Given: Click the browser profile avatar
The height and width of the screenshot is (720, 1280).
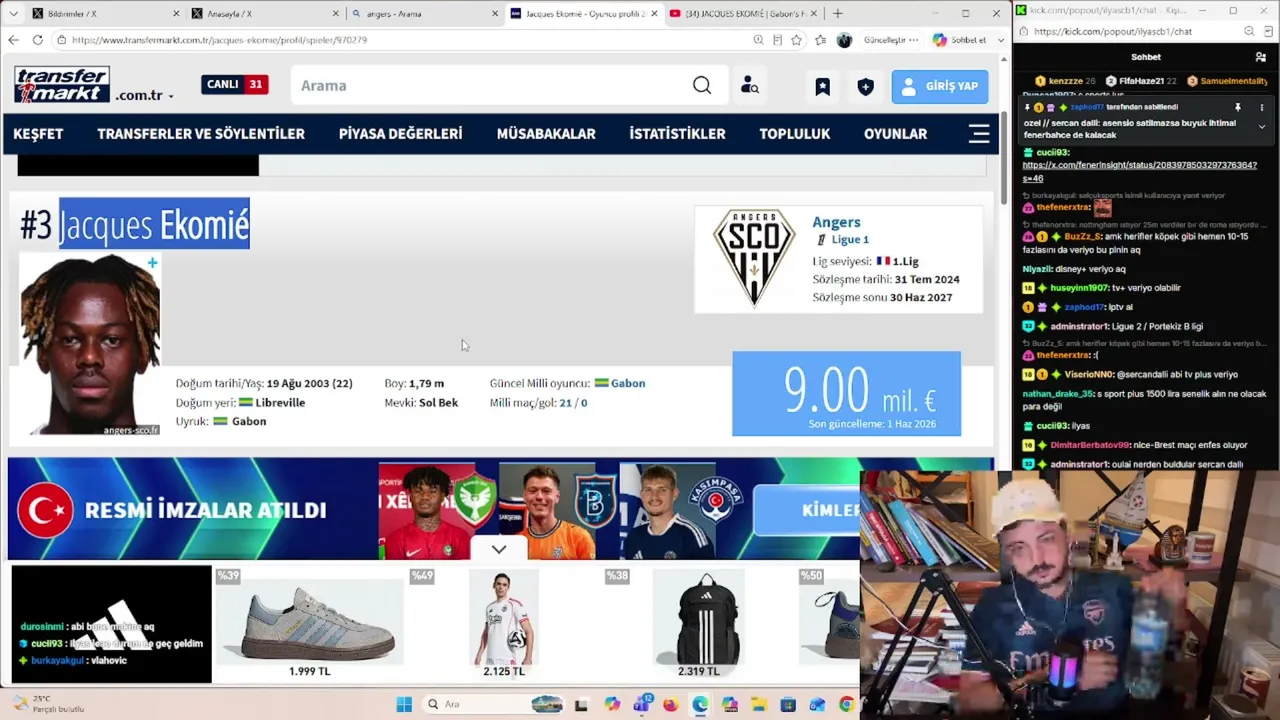Looking at the screenshot, I should pyautogui.click(x=844, y=40).
